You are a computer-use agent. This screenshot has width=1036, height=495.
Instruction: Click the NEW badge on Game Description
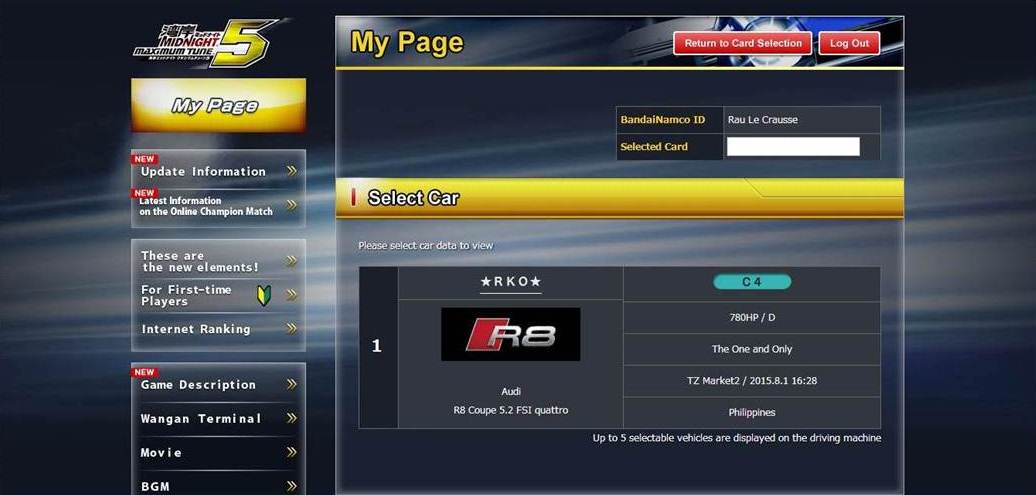pyautogui.click(x=144, y=372)
